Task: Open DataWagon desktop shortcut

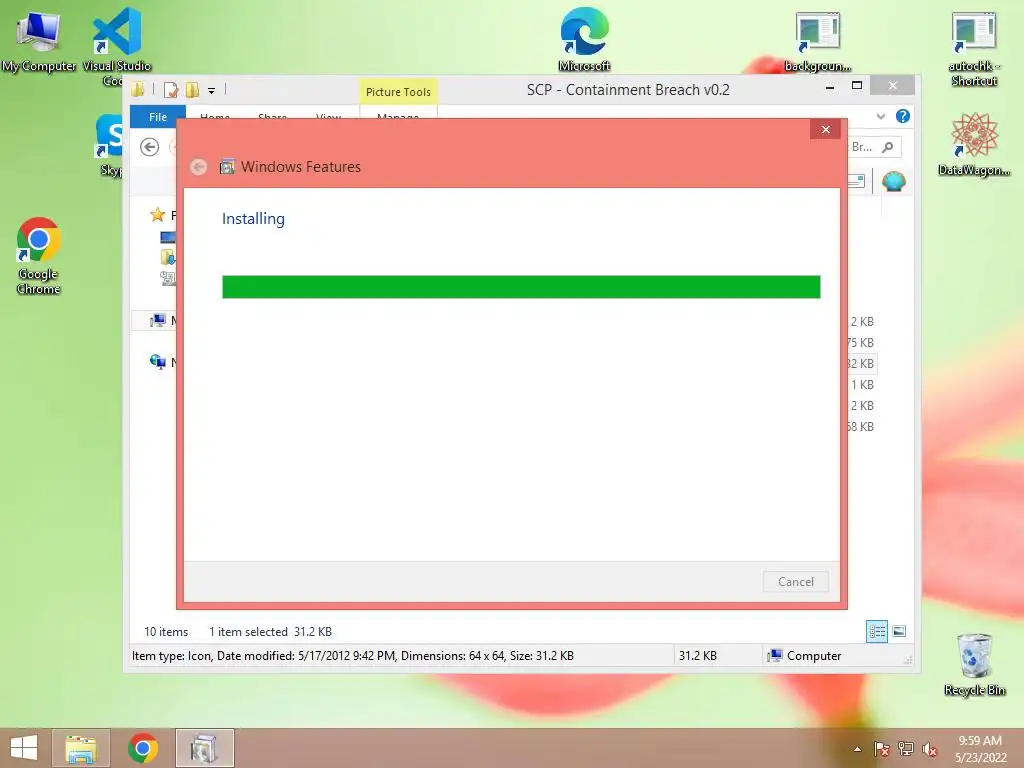Action: click(974, 144)
